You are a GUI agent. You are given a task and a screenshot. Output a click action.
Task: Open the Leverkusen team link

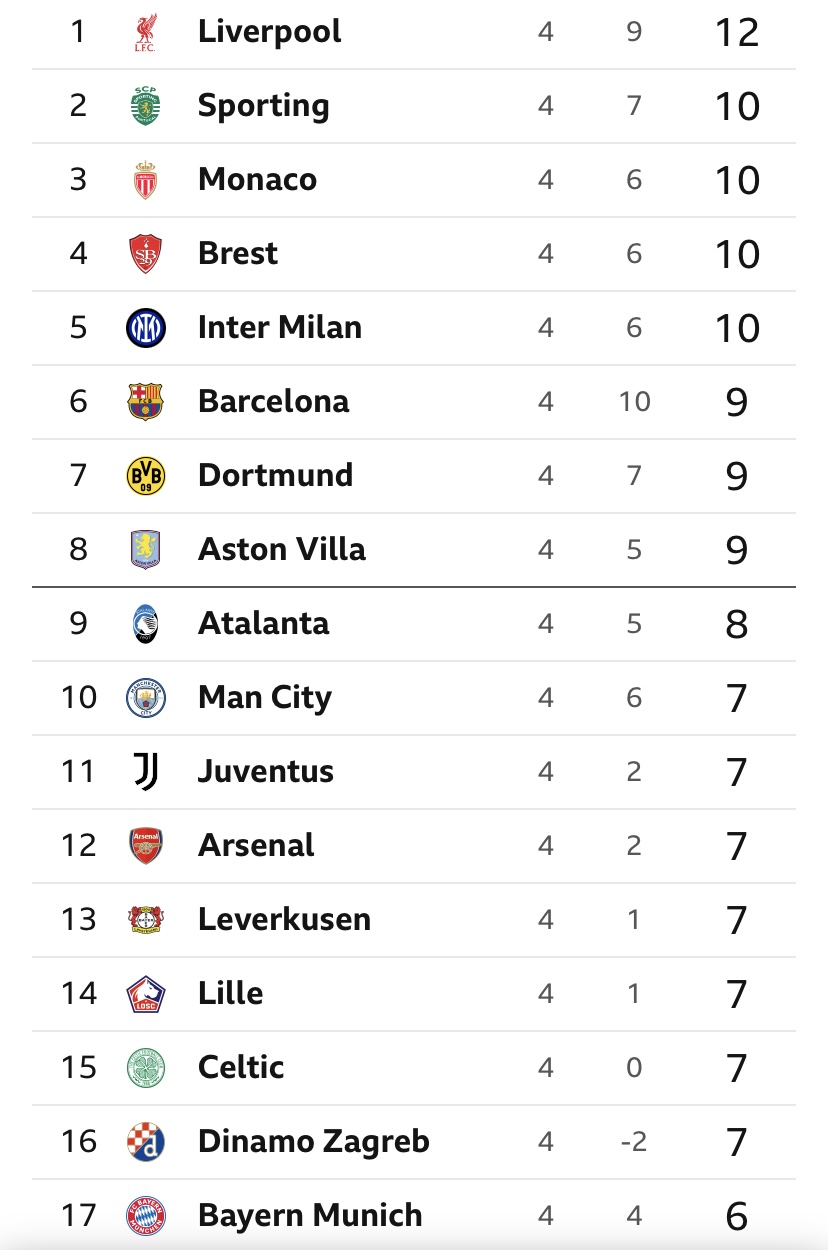coord(284,919)
